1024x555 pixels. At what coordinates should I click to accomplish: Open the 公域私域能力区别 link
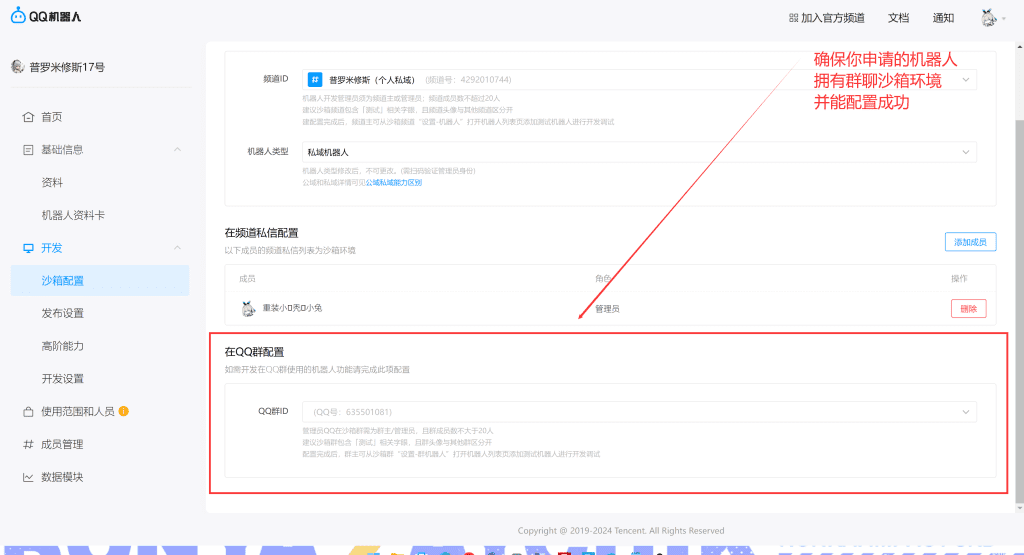(393, 182)
